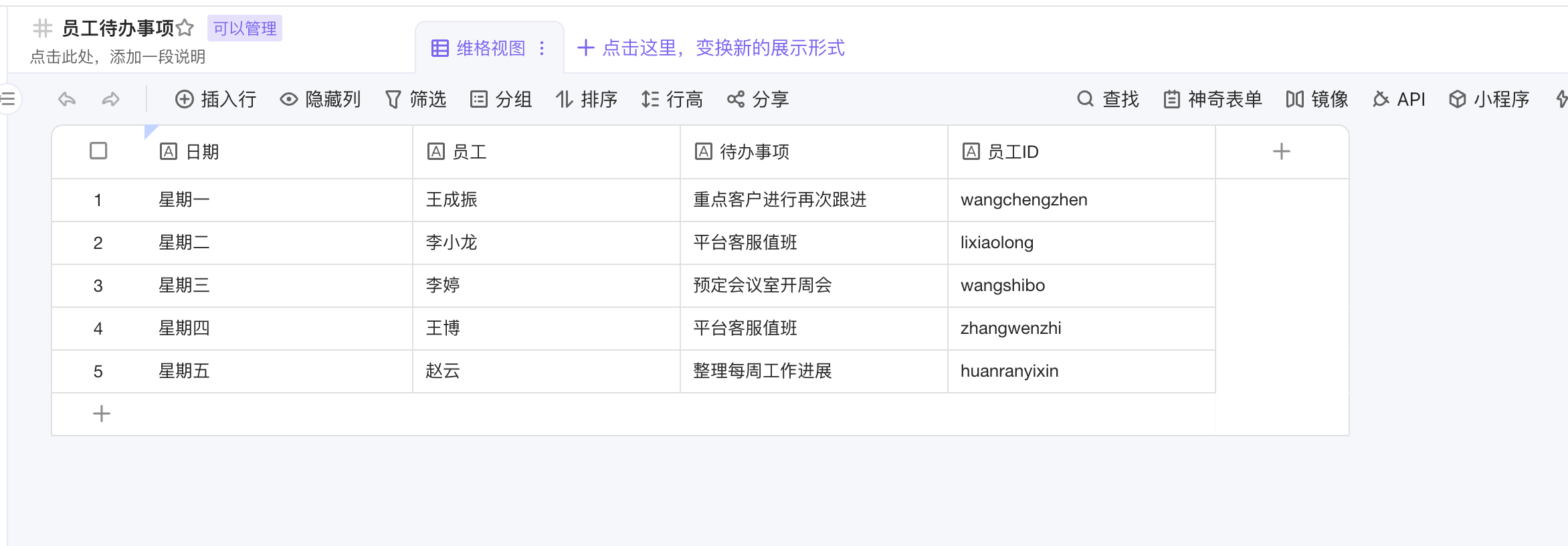
Task: Select the cell 整理每周工作进展
Action: pyautogui.click(x=814, y=371)
